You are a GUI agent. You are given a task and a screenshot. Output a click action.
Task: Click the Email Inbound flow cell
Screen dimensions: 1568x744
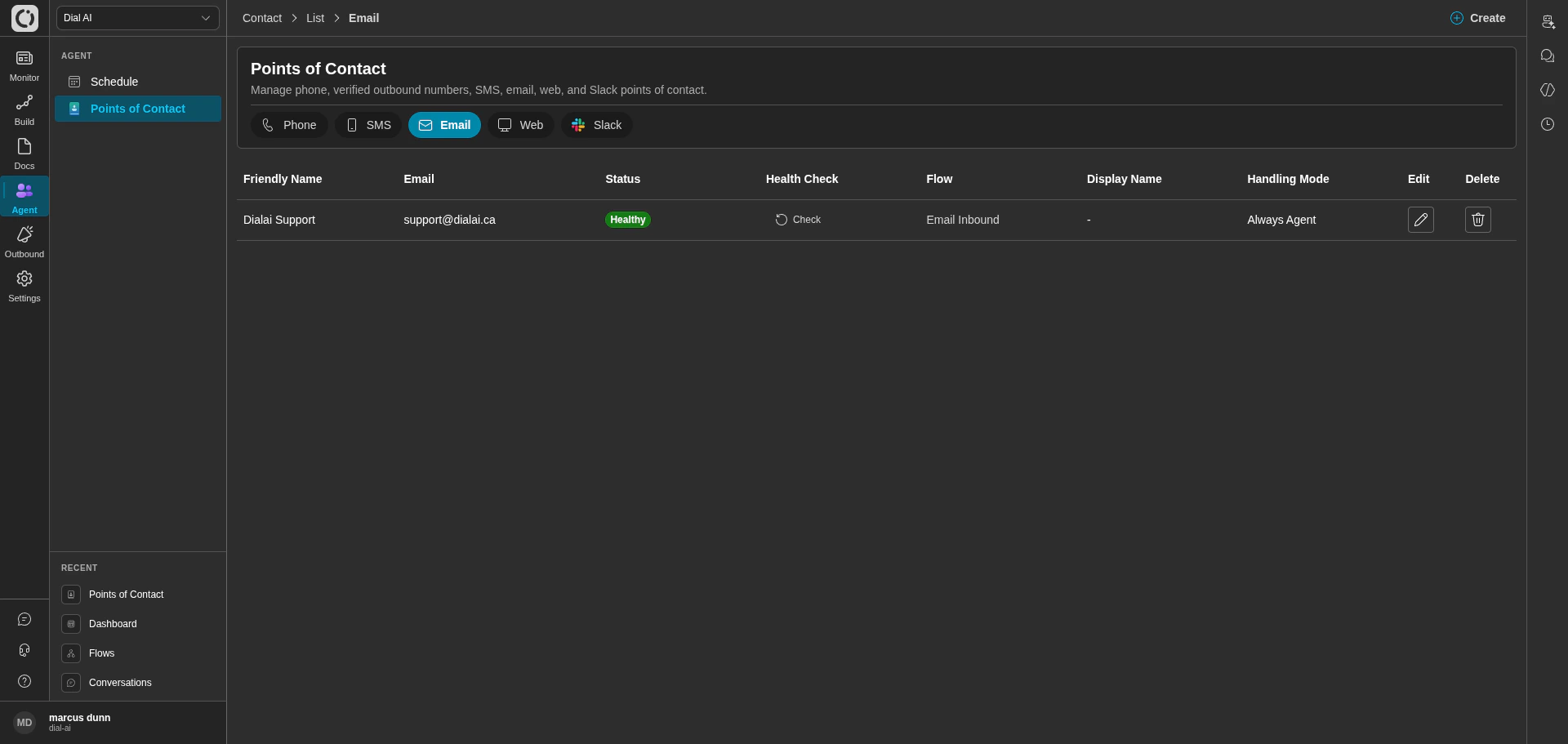pyautogui.click(x=963, y=220)
